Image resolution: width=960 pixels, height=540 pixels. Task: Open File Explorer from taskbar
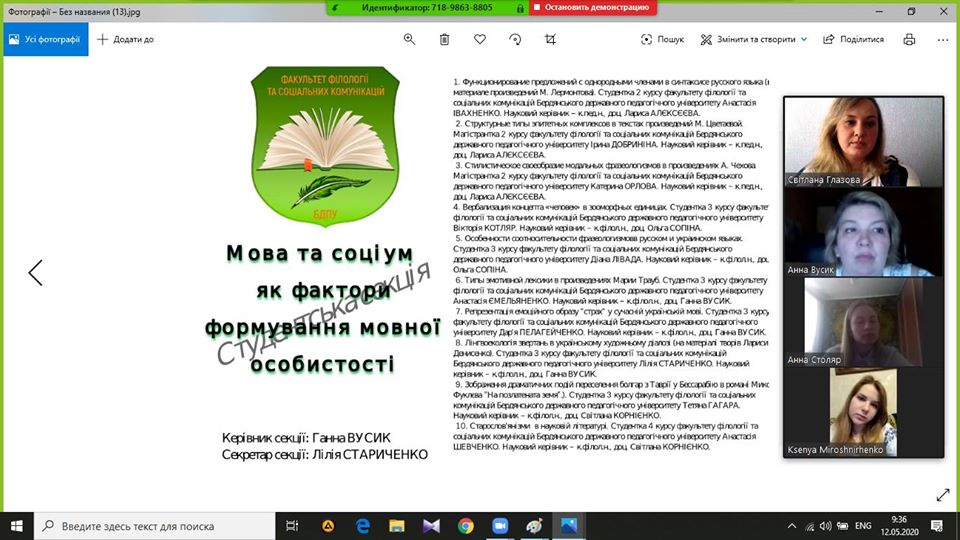pyautogui.click(x=397, y=526)
